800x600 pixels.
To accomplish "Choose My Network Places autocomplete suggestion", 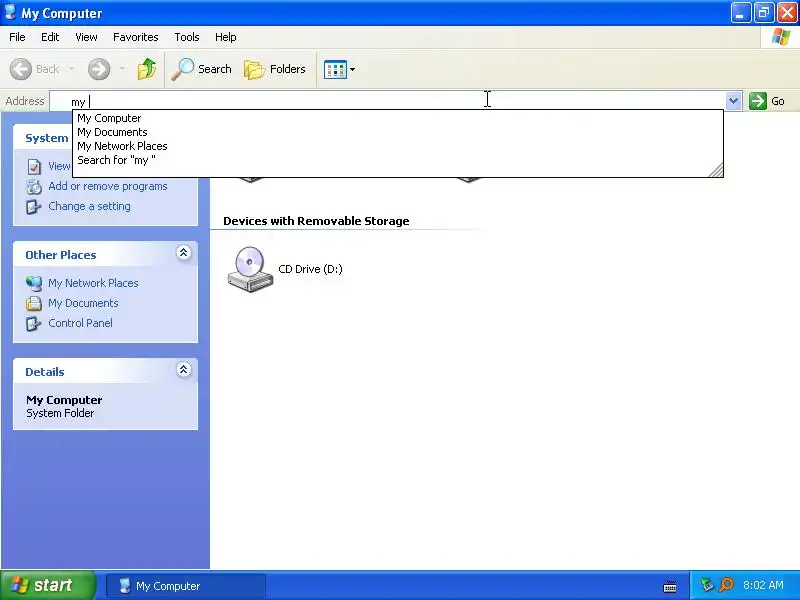I will (x=397, y=146).
